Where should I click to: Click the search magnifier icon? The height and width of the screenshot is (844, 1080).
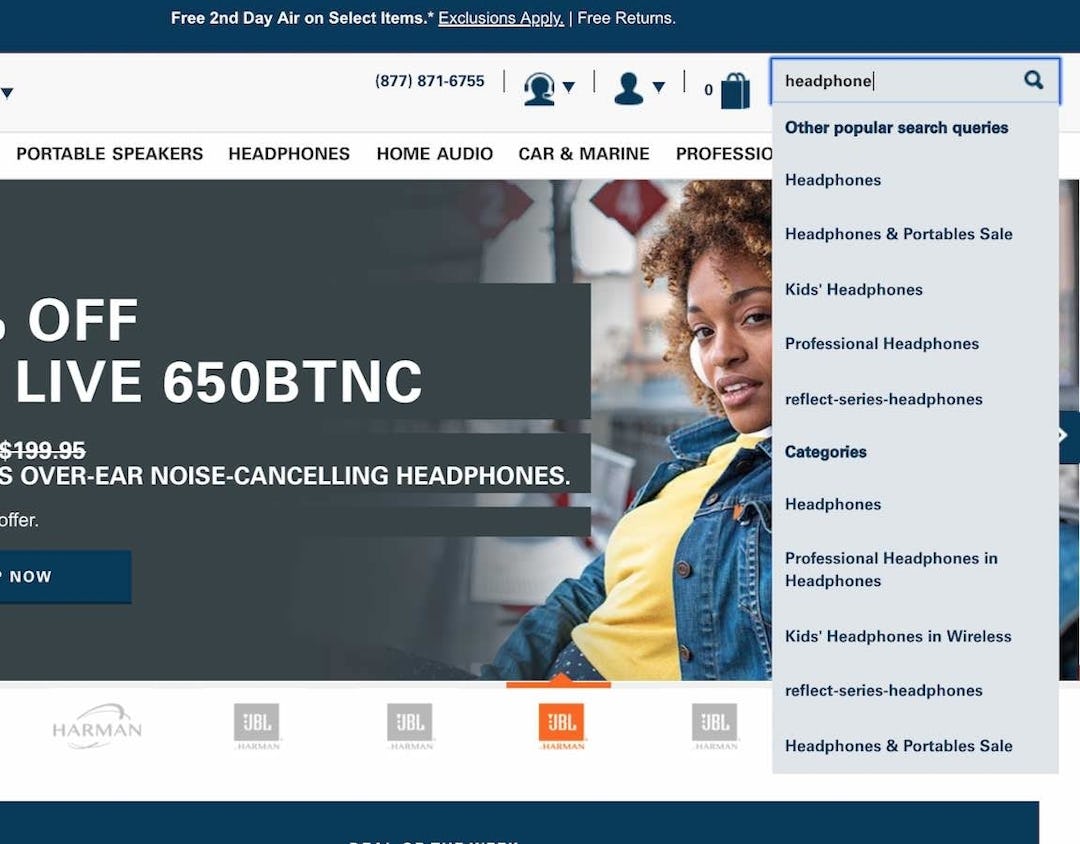1033,80
